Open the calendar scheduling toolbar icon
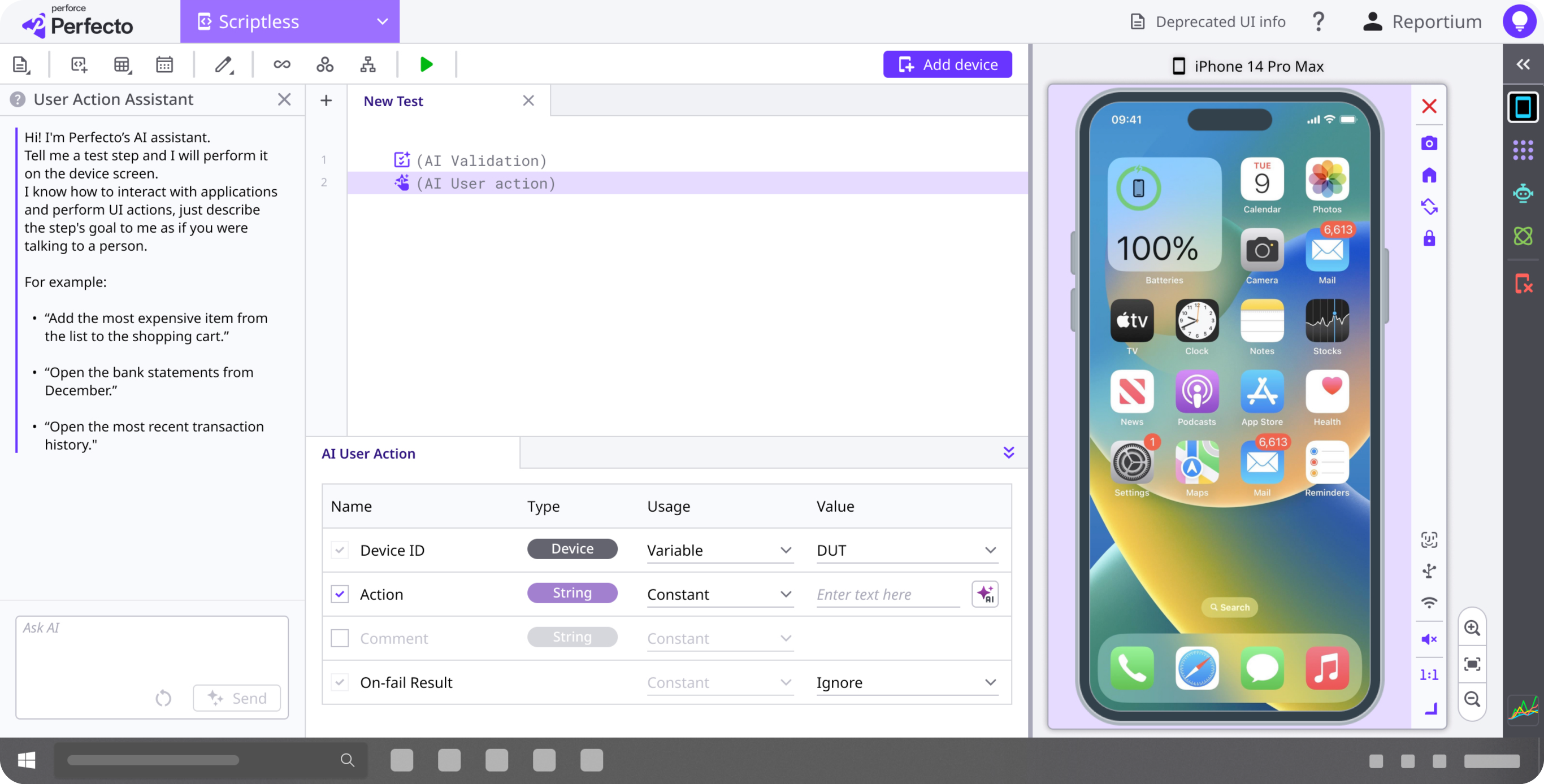 click(x=164, y=65)
